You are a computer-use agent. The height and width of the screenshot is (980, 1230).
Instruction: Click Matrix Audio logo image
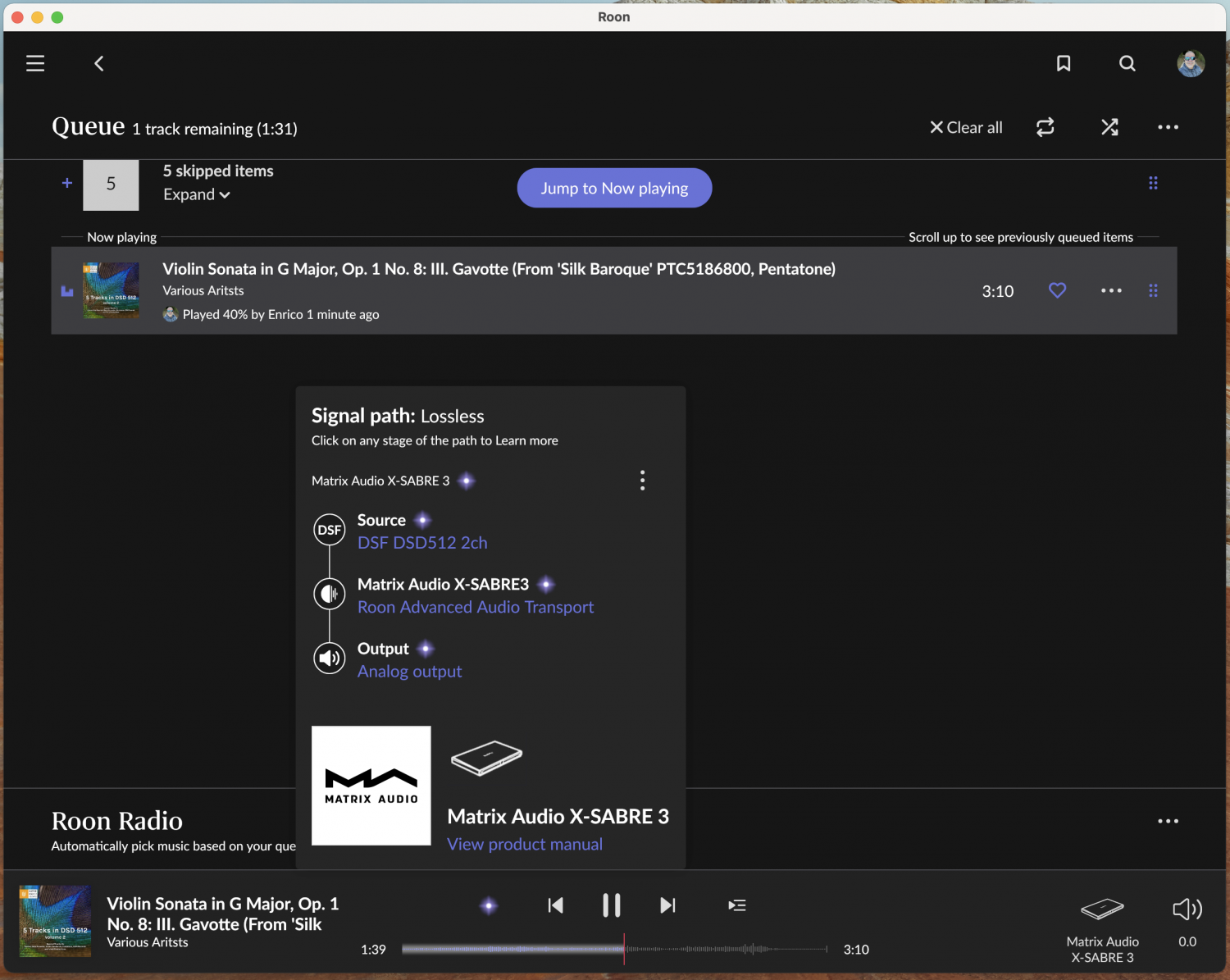coord(371,786)
